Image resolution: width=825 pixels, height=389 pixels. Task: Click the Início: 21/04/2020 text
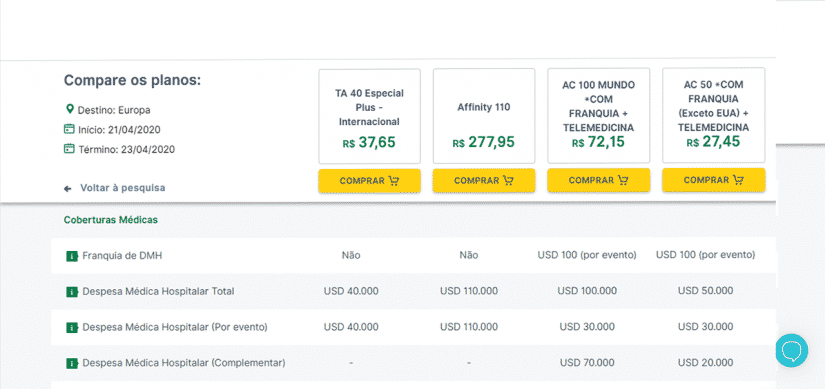pos(119,130)
